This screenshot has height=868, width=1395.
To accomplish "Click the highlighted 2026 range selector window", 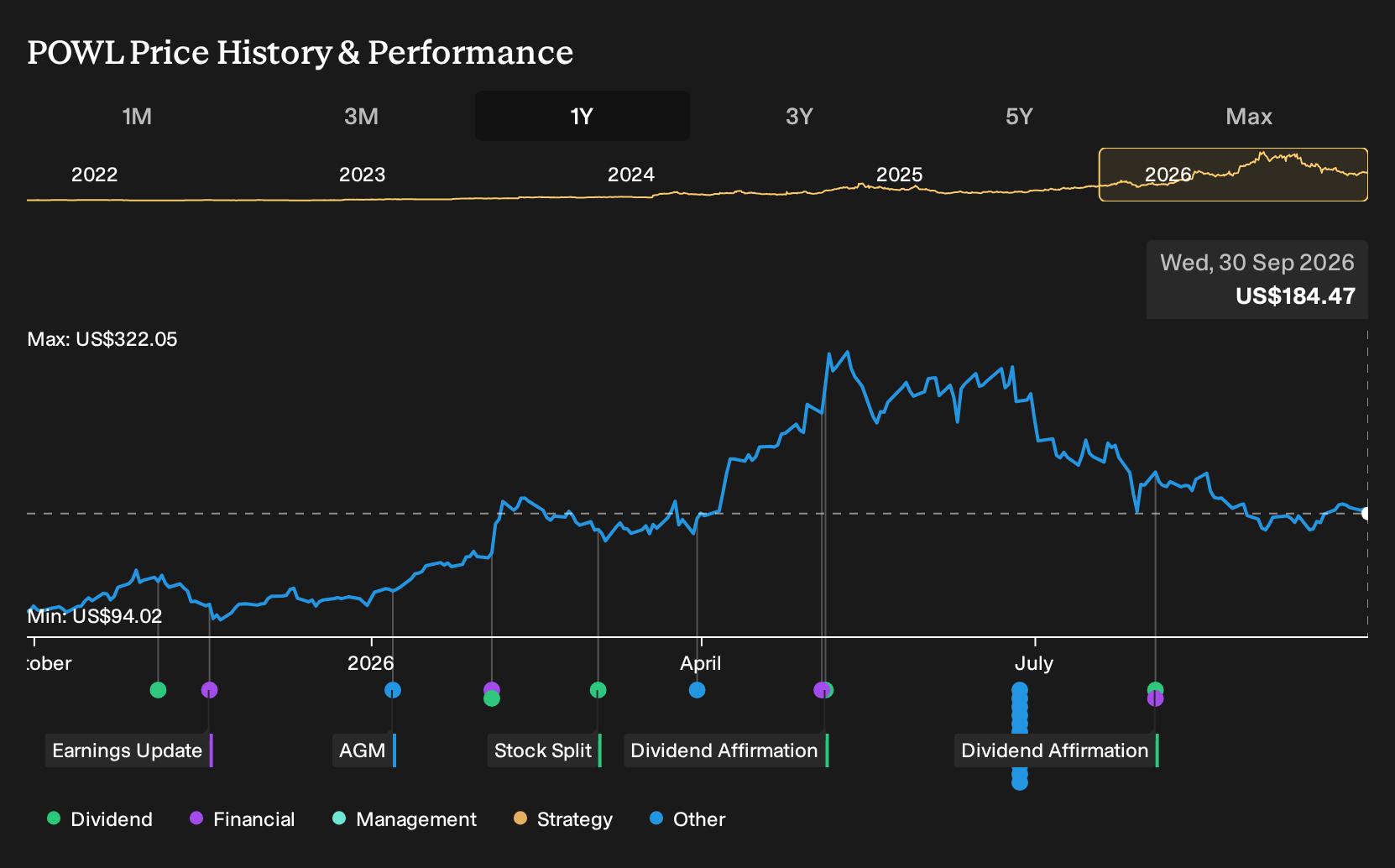I will point(1233,175).
